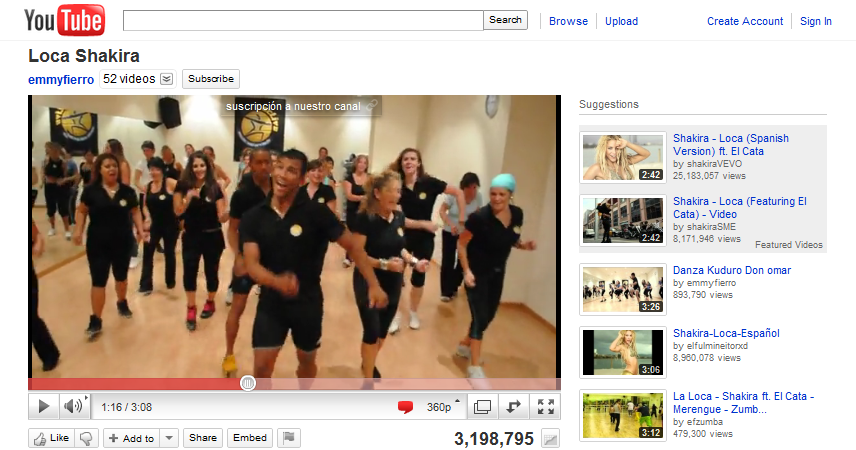856x450 pixels.
Task: Open the La Loca Merengue Zumba thumbnail
Action: pyautogui.click(x=623, y=416)
